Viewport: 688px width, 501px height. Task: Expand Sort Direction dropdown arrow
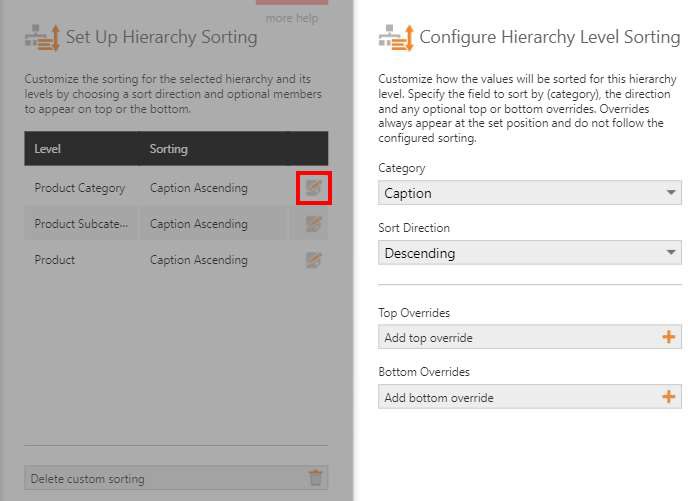point(670,252)
